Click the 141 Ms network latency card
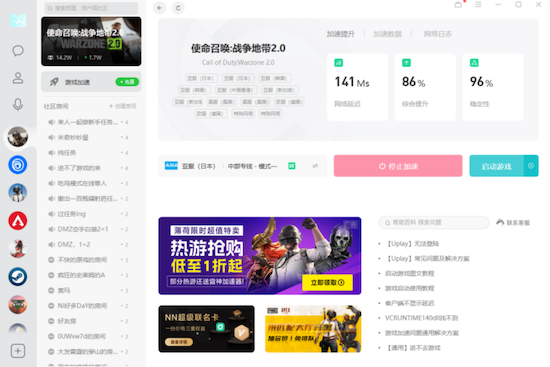The width and height of the screenshot is (550, 367). coord(357,87)
